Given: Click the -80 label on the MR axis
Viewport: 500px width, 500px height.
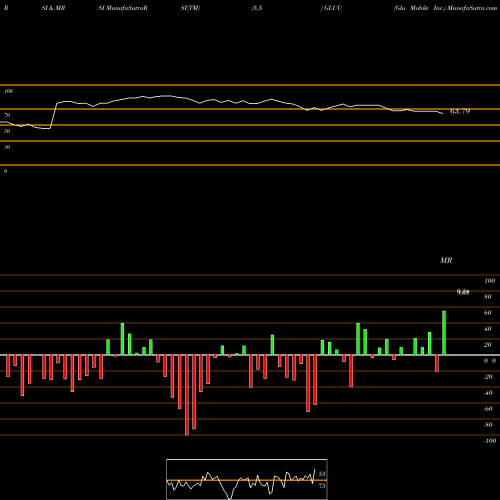Looking at the screenshot, I should tap(488, 425).
